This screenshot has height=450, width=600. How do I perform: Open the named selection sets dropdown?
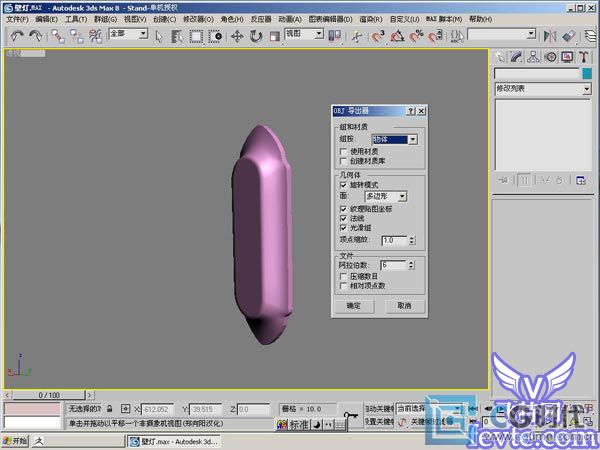pos(502,34)
